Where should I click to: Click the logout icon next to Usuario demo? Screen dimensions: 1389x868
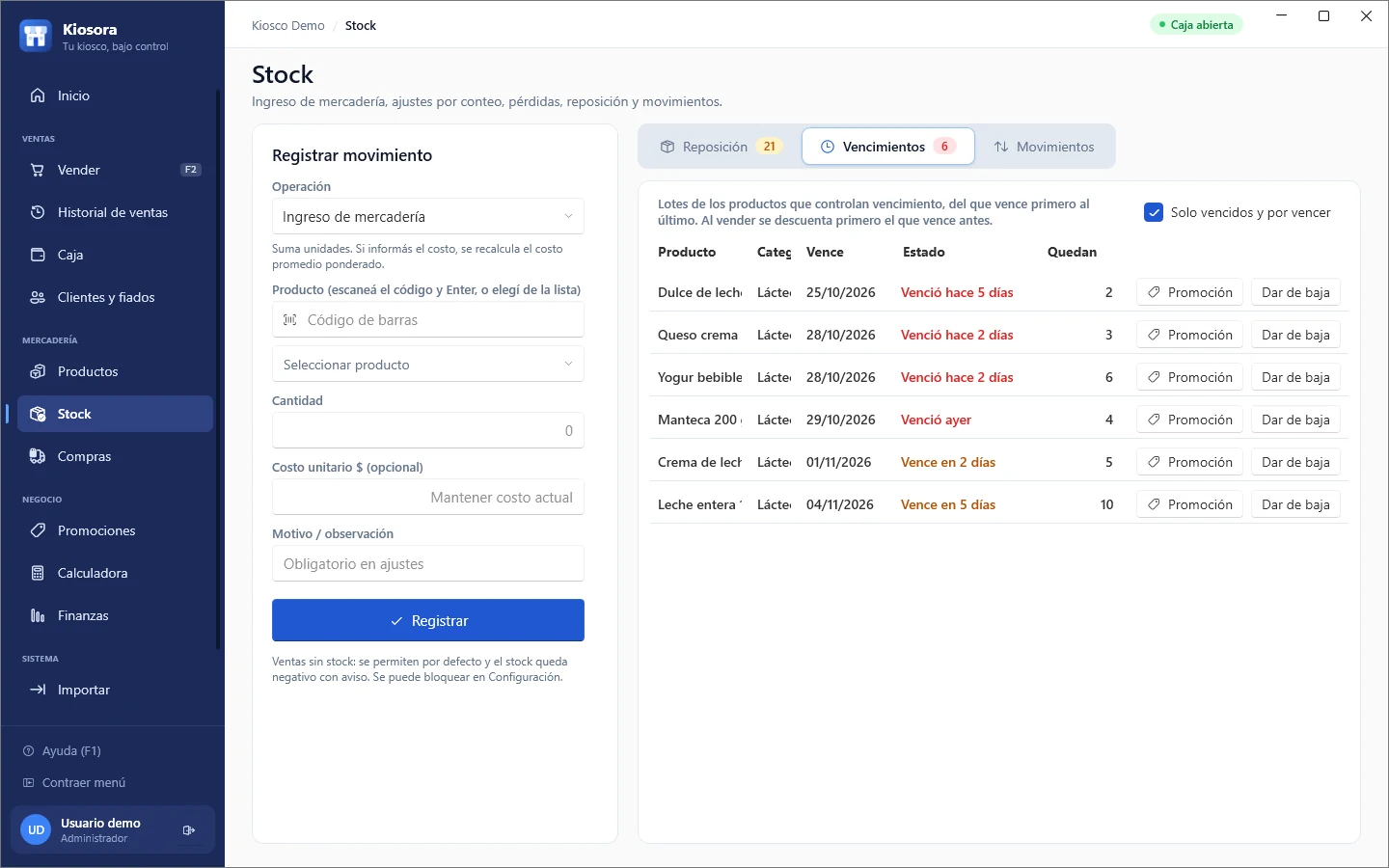tap(189, 829)
